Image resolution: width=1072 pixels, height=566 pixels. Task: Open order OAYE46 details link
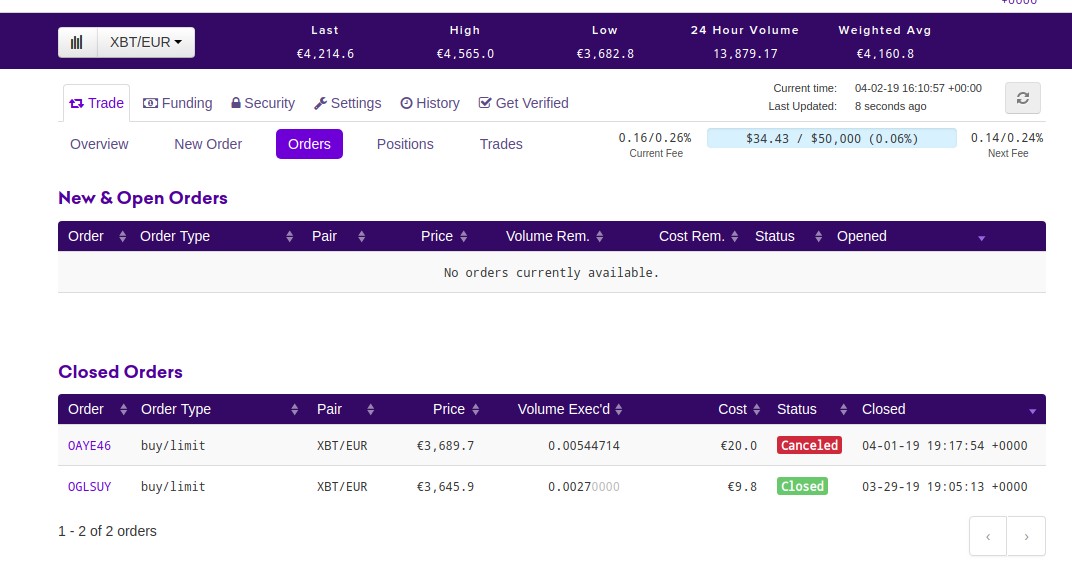pos(90,446)
